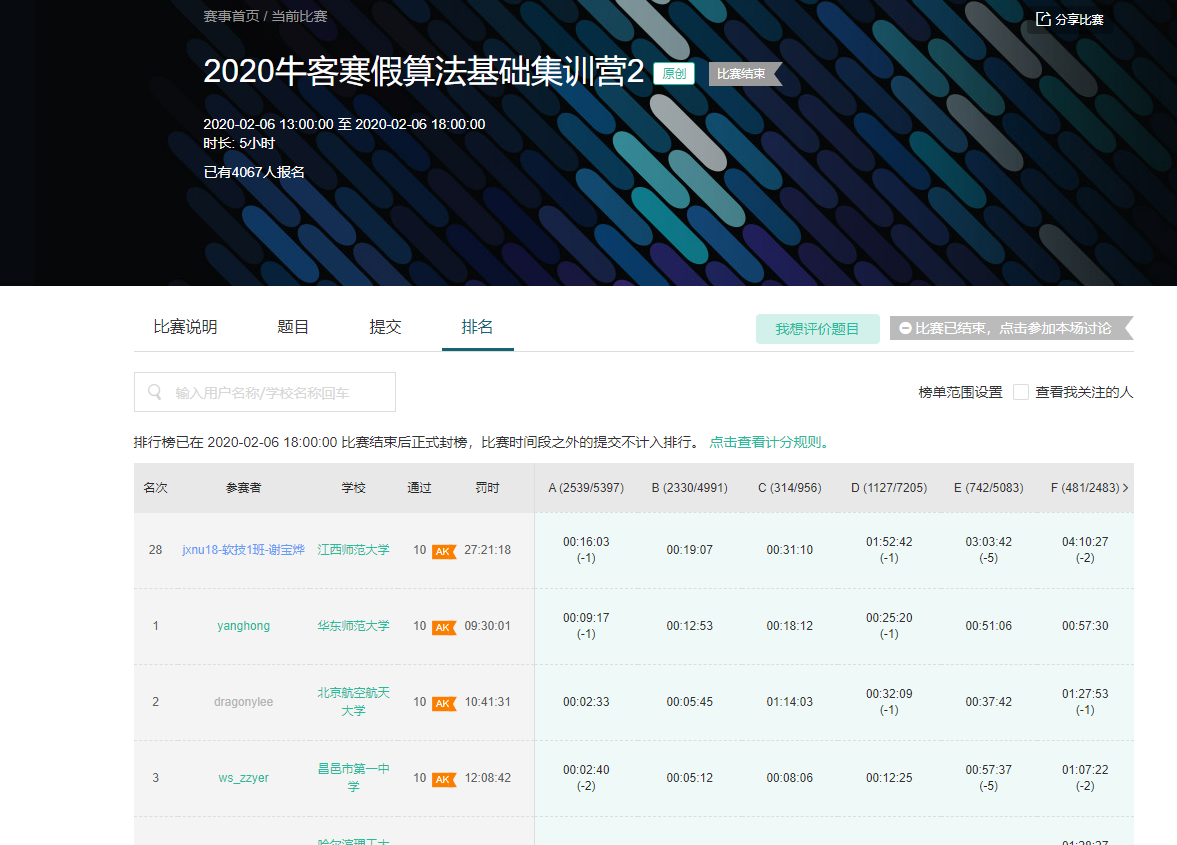Open yanghong's profile
The height and width of the screenshot is (845, 1177).
(243, 626)
